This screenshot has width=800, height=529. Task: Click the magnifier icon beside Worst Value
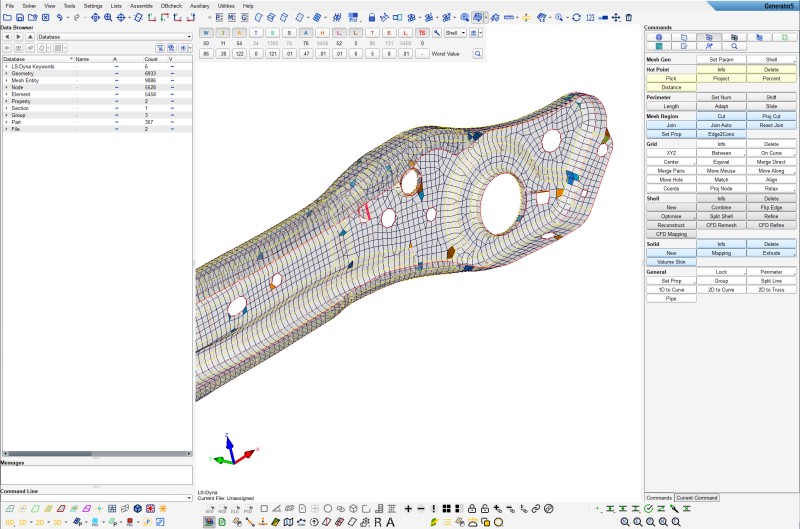pos(477,53)
